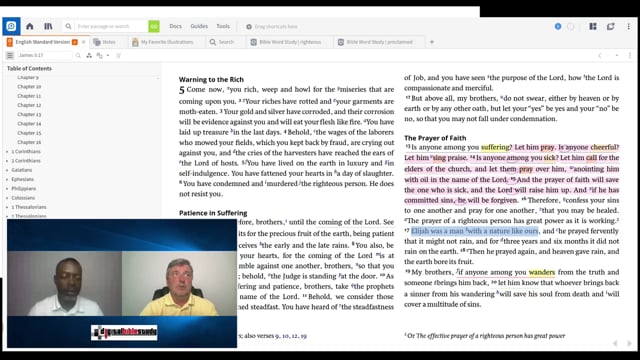Open the Layouts grid icon
Viewport: 640px width, 360px height.
pos(593,27)
